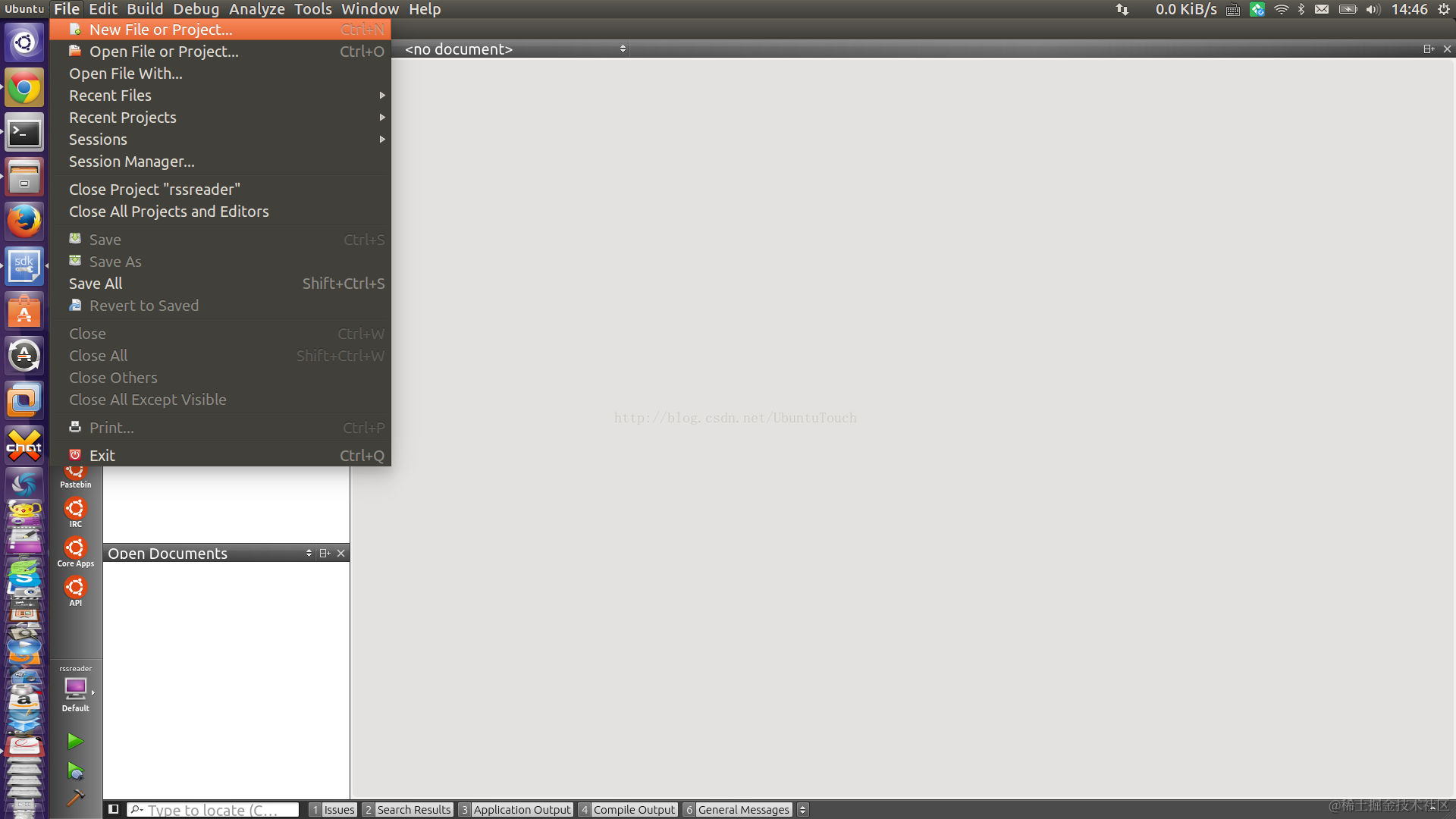Viewport: 1456px width, 819px height.
Task: Click the green Run button
Action: 74,741
